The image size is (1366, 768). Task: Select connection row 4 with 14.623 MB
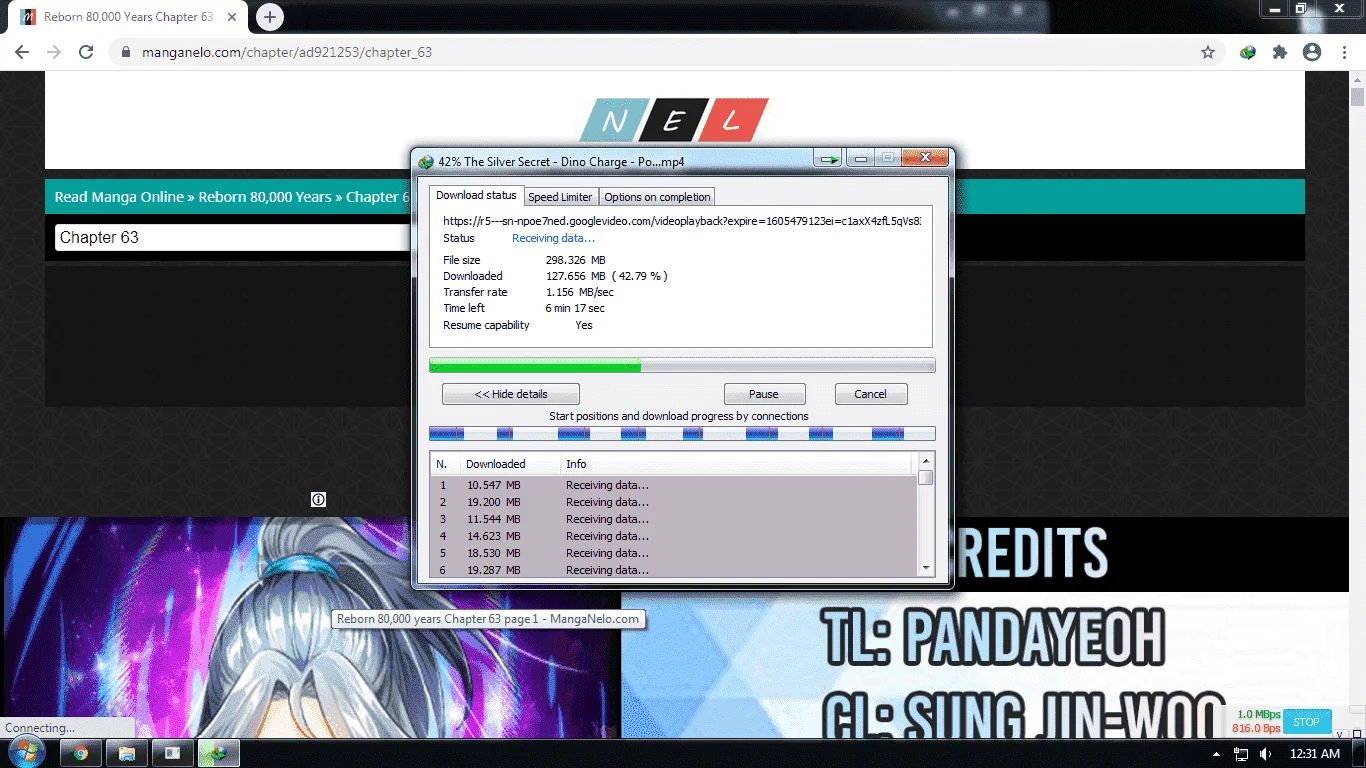674,536
